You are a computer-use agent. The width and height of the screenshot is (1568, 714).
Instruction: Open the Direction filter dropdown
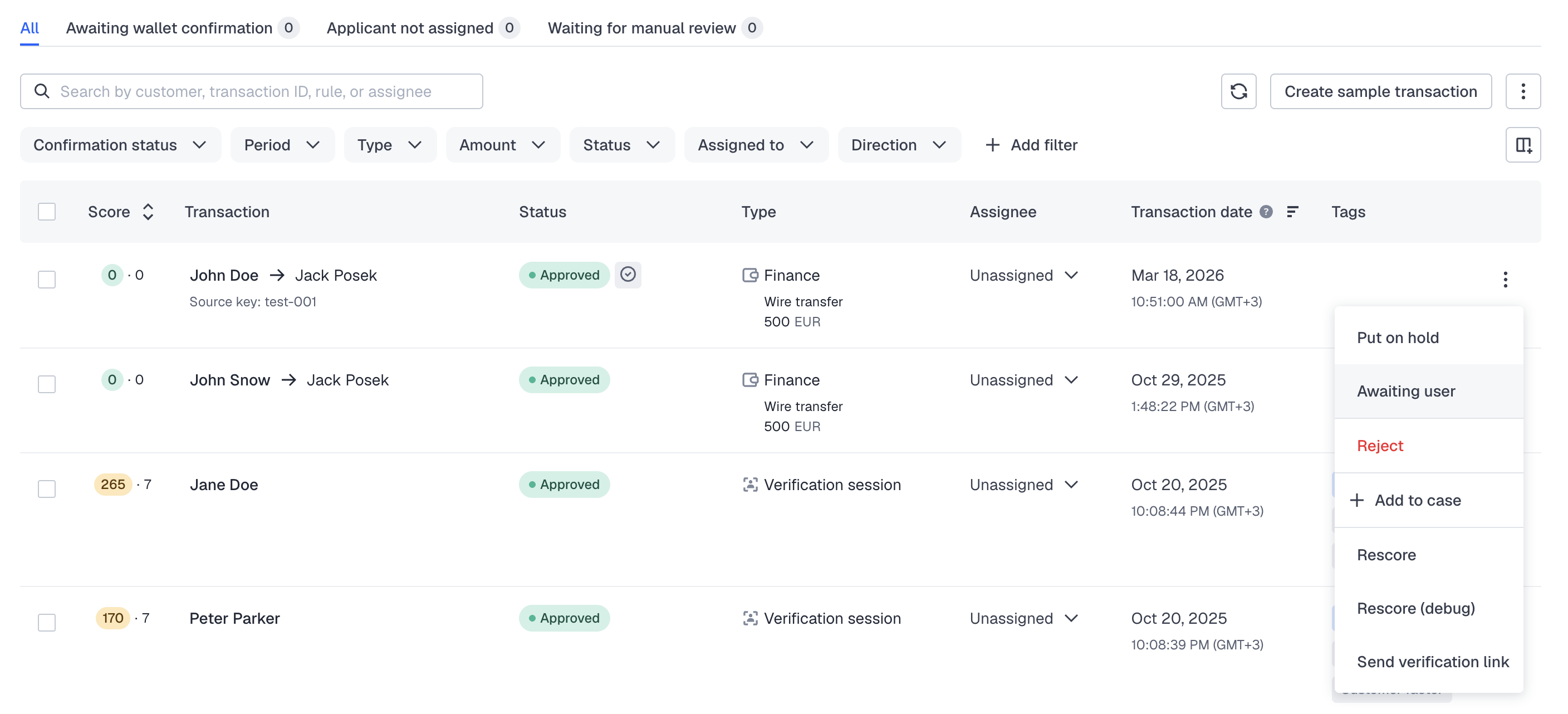[x=899, y=145]
